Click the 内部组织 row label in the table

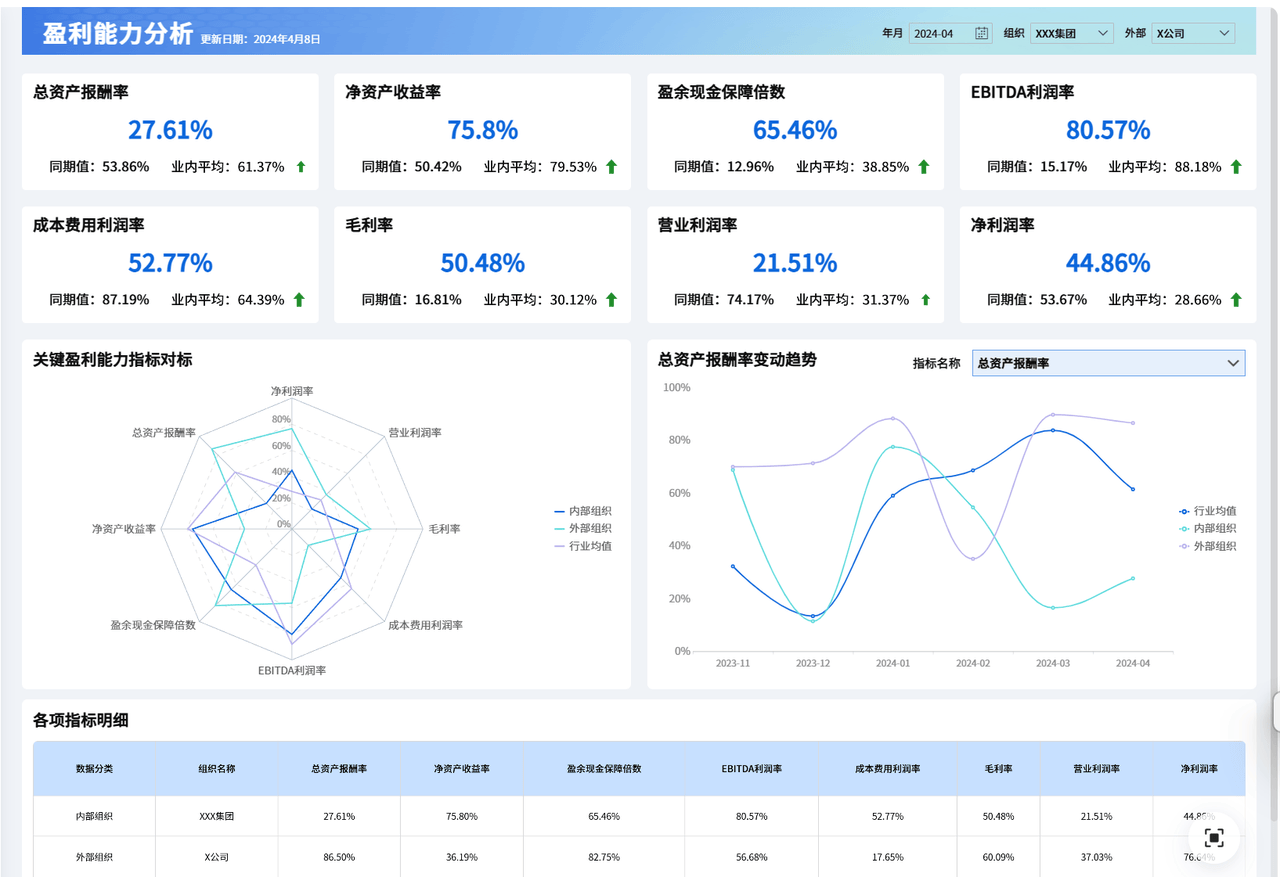[x=94, y=816]
